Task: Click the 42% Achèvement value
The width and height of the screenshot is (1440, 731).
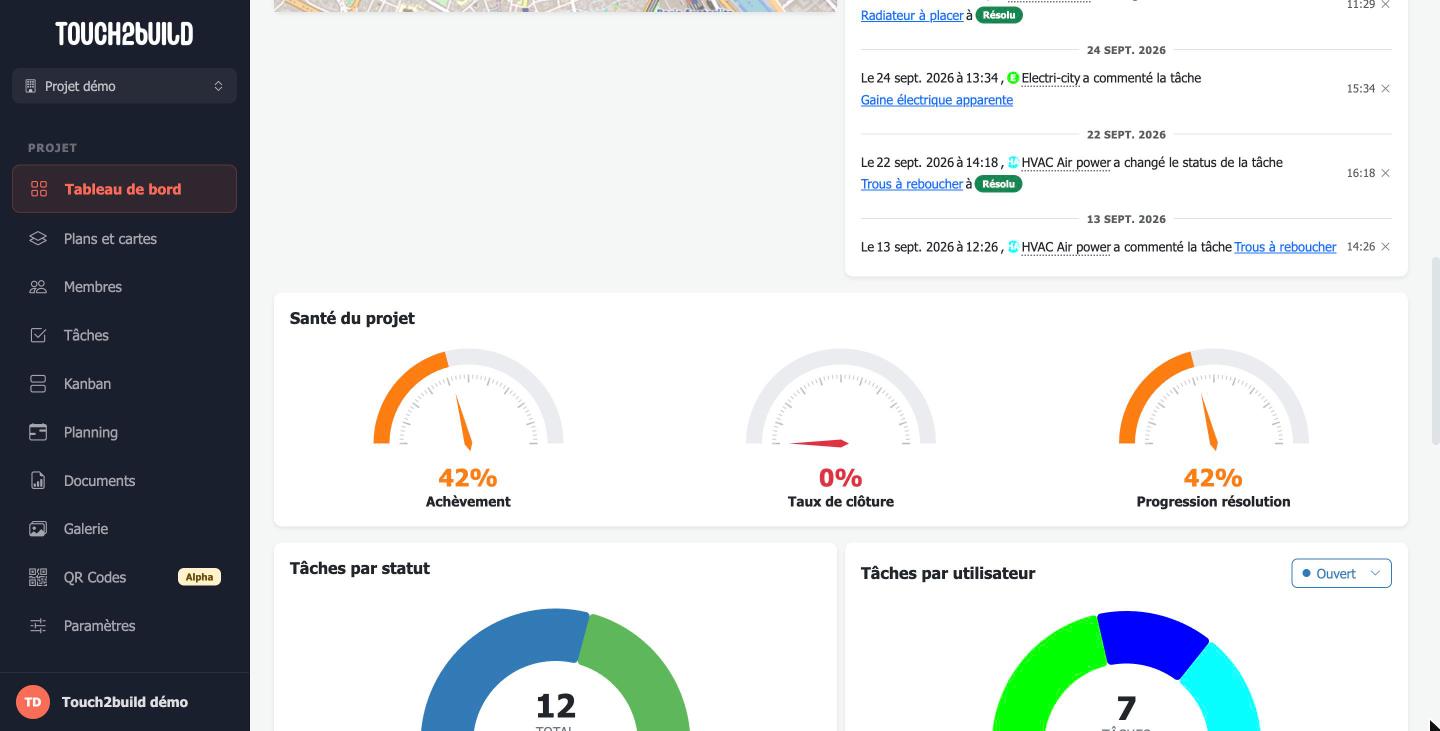Action: 468,478
